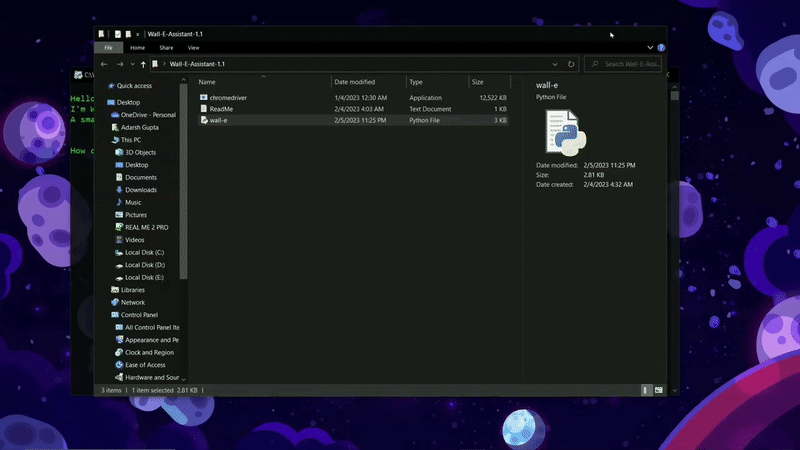The width and height of the screenshot is (800, 450).
Task: Open the File menu tab
Action: click(108, 47)
